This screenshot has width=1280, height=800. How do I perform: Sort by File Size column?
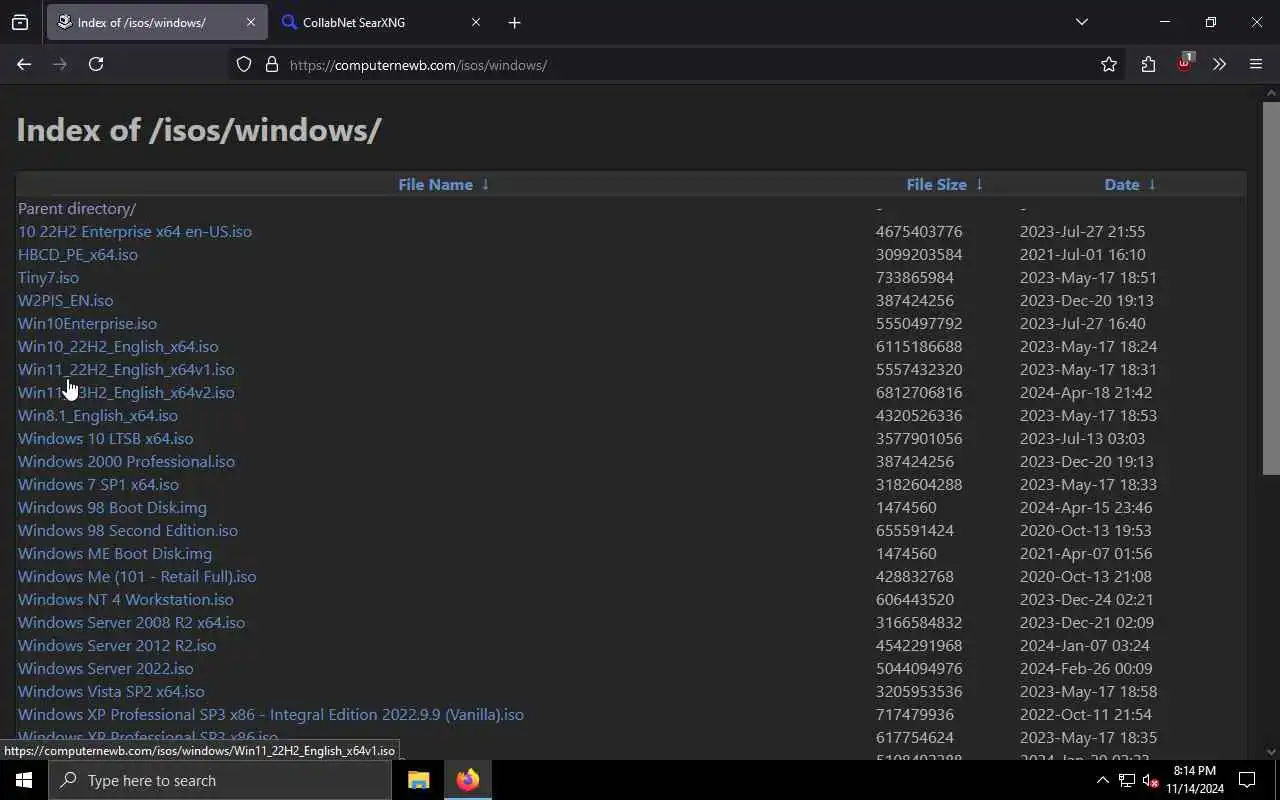click(x=936, y=184)
